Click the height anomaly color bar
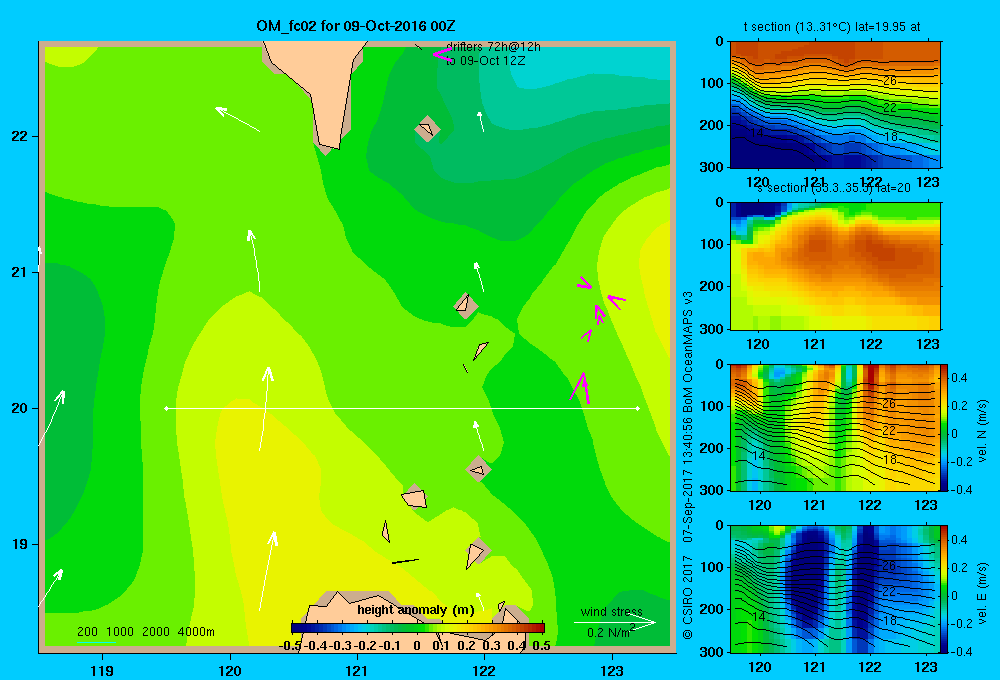Viewport: 1000px width, 680px height. (x=418, y=628)
